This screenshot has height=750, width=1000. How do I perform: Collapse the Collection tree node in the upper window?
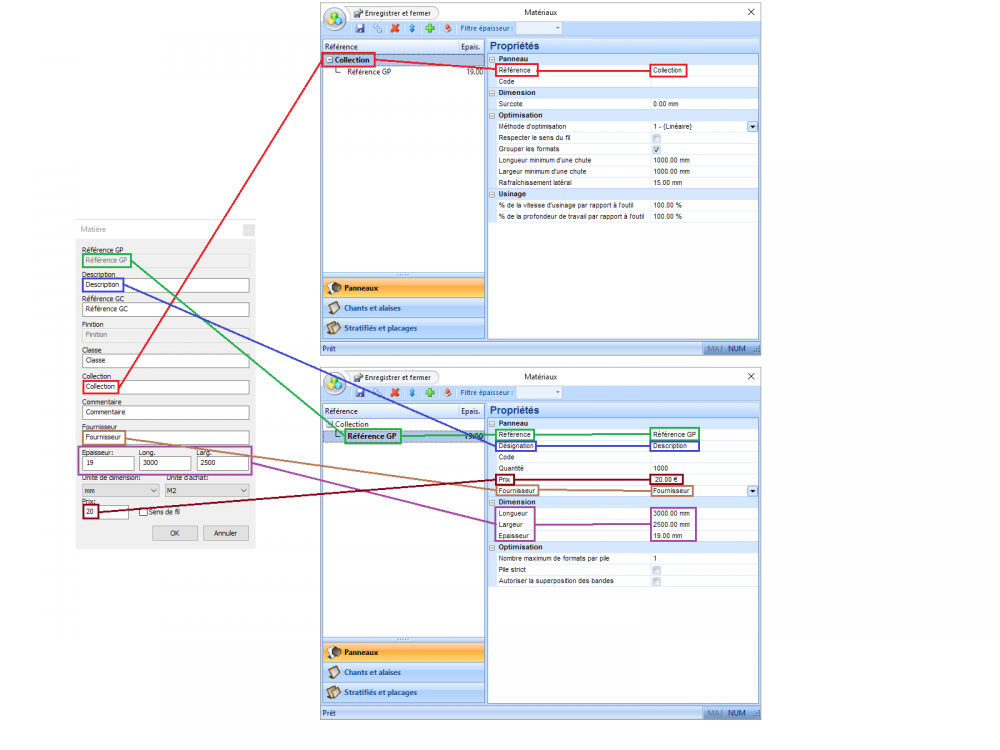click(x=329, y=60)
